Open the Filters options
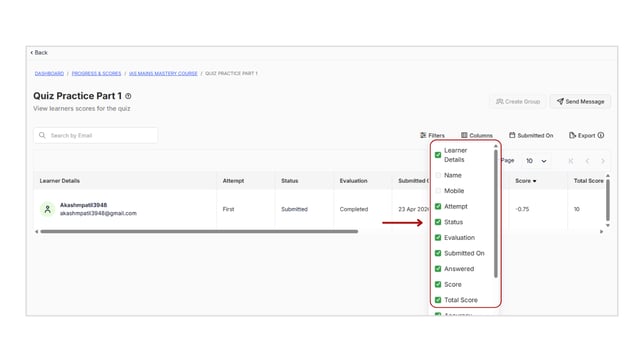 click(432, 135)
